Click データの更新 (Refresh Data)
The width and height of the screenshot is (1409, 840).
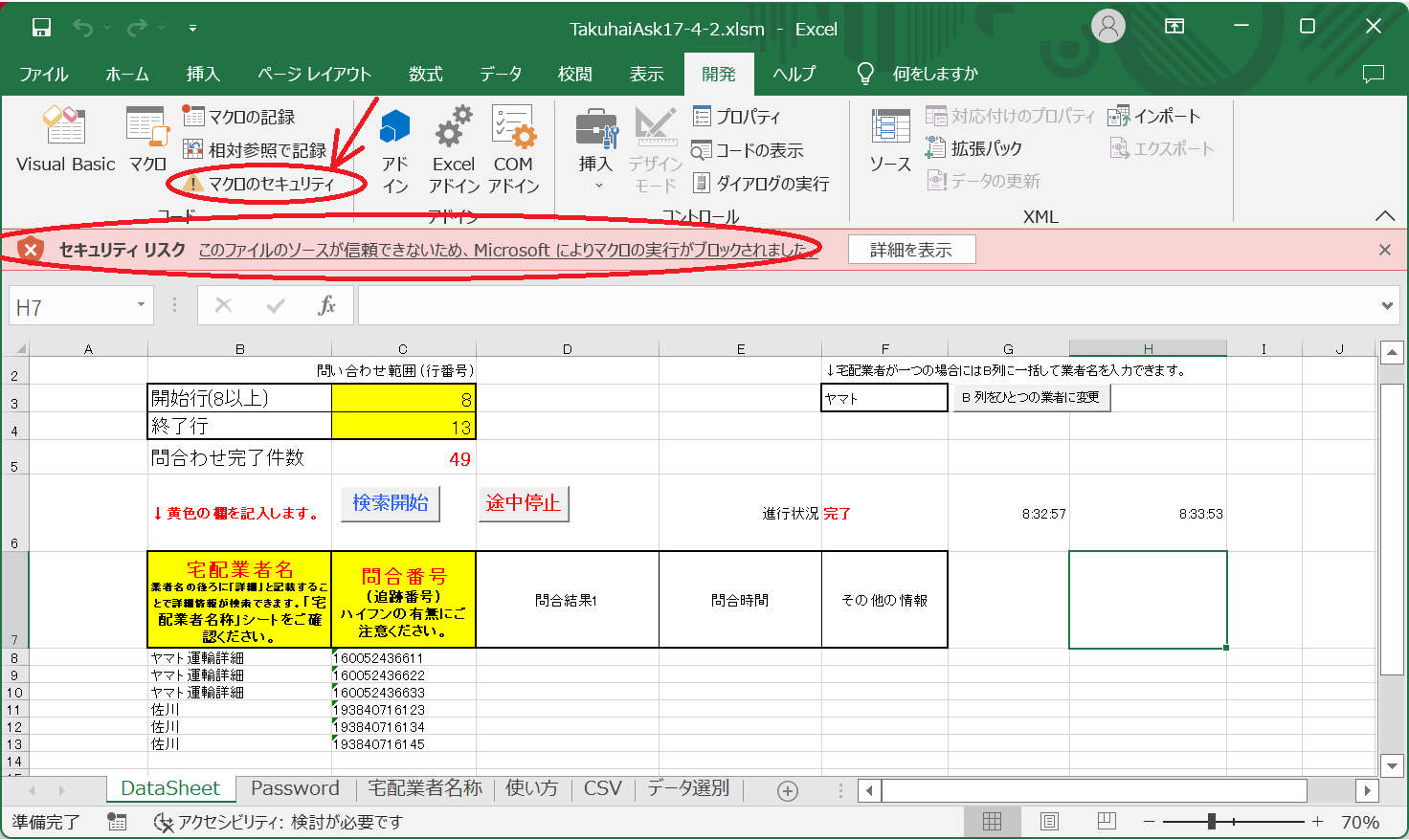click(983, 181)
